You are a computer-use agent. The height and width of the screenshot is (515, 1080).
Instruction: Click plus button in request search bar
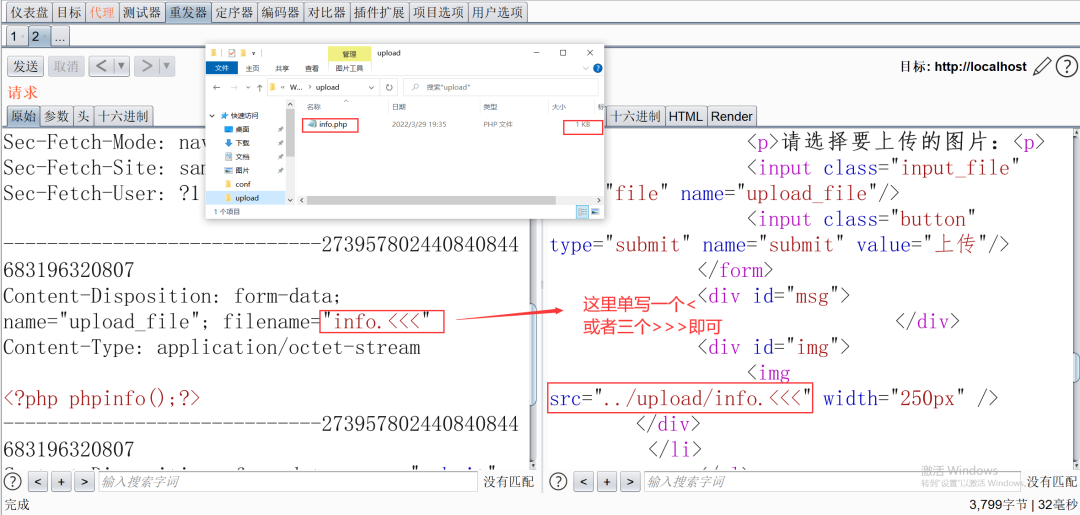click(61, 482)
